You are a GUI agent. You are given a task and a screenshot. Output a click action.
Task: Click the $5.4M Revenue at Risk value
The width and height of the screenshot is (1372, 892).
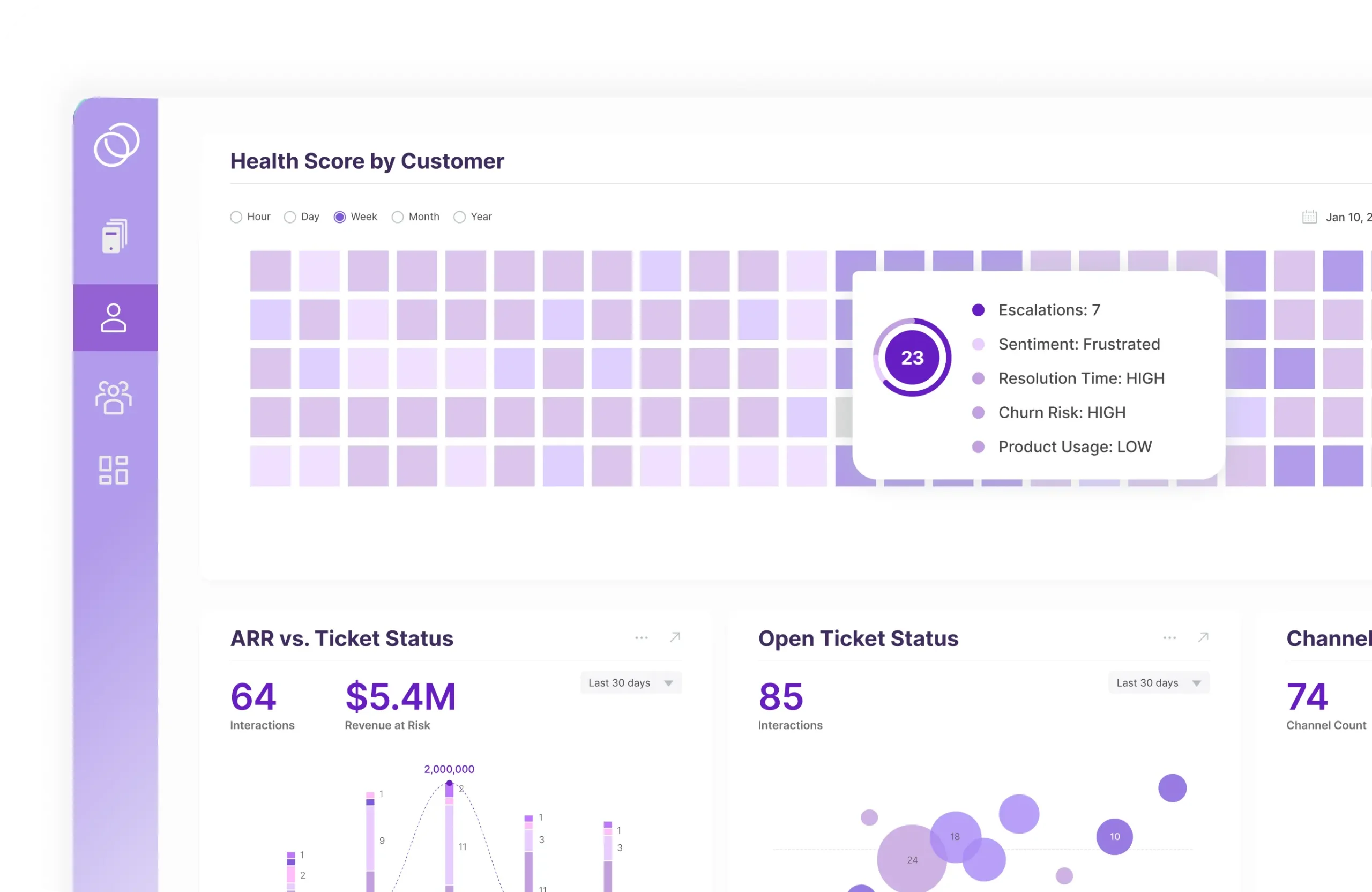tap(401, 696)
